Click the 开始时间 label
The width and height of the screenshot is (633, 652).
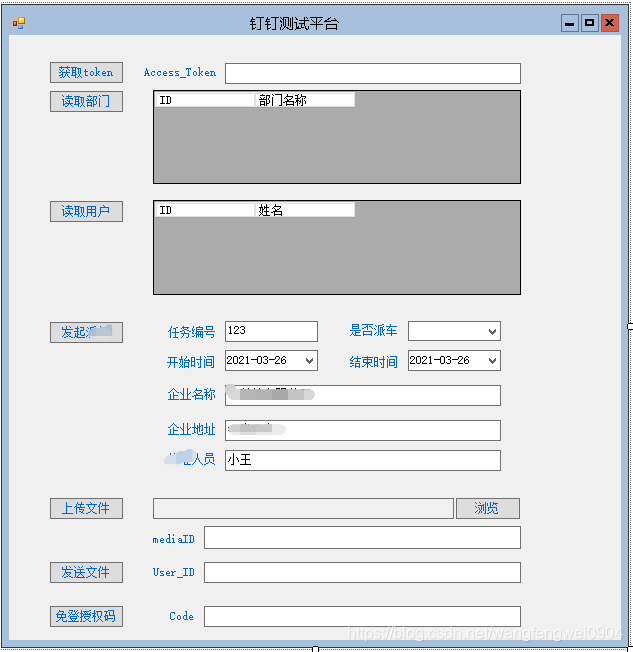pos(191,362)
